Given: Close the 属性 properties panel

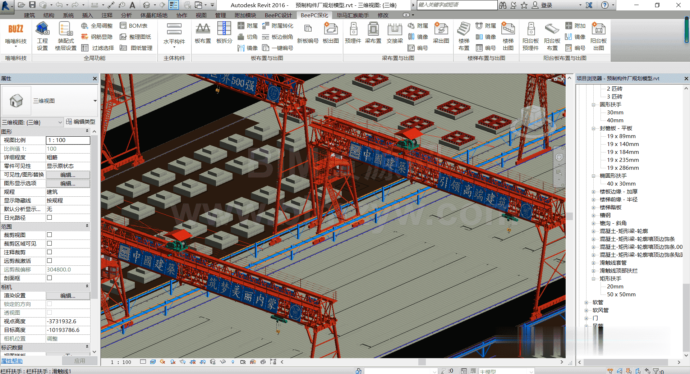Looking at the screenshot, I should click(x=95, y=78).
